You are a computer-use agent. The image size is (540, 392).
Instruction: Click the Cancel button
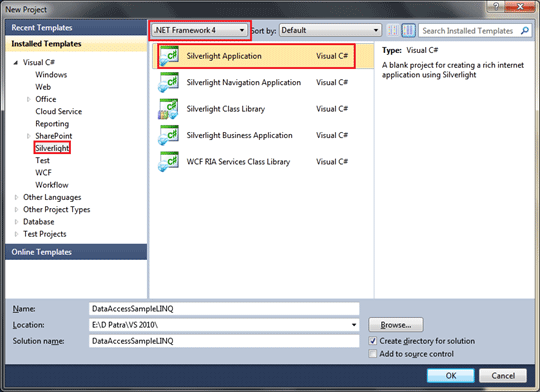point(503,375)
